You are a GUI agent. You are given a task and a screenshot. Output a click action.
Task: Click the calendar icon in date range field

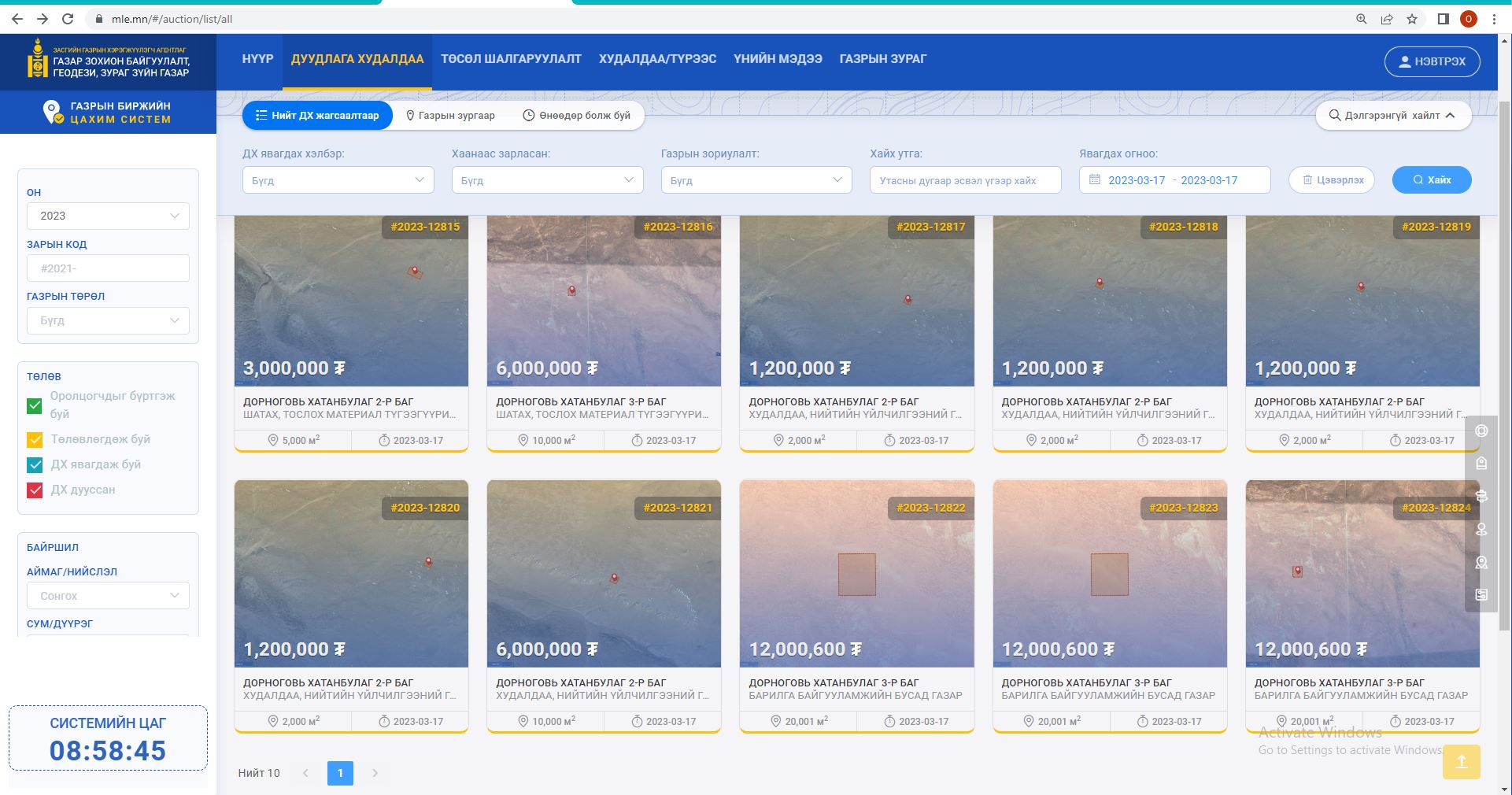tap(1094, 179)
